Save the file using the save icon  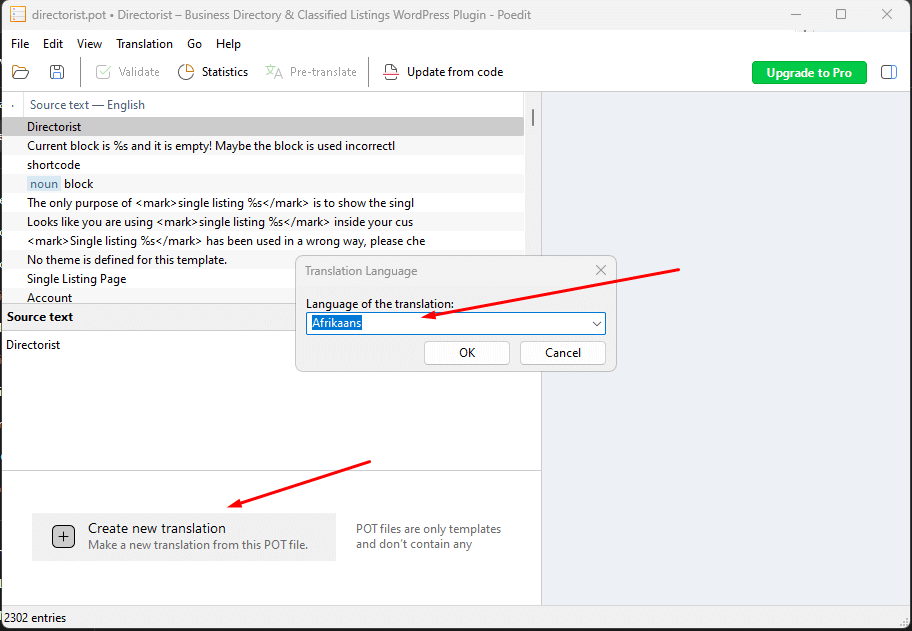click(57, 72)
